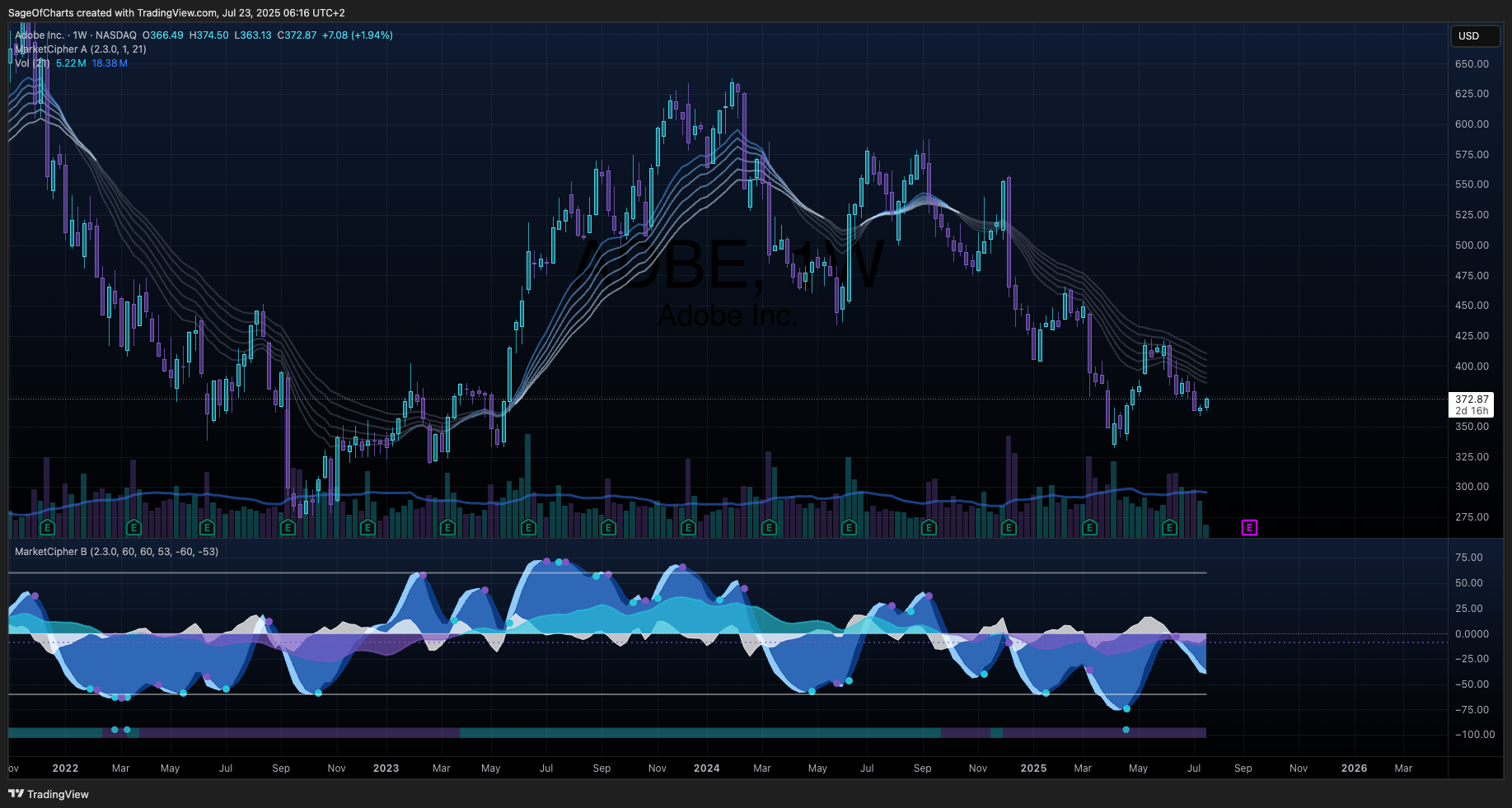
Task: Click the 2025 label on time axis
Action: click(x=1033, y=768)
